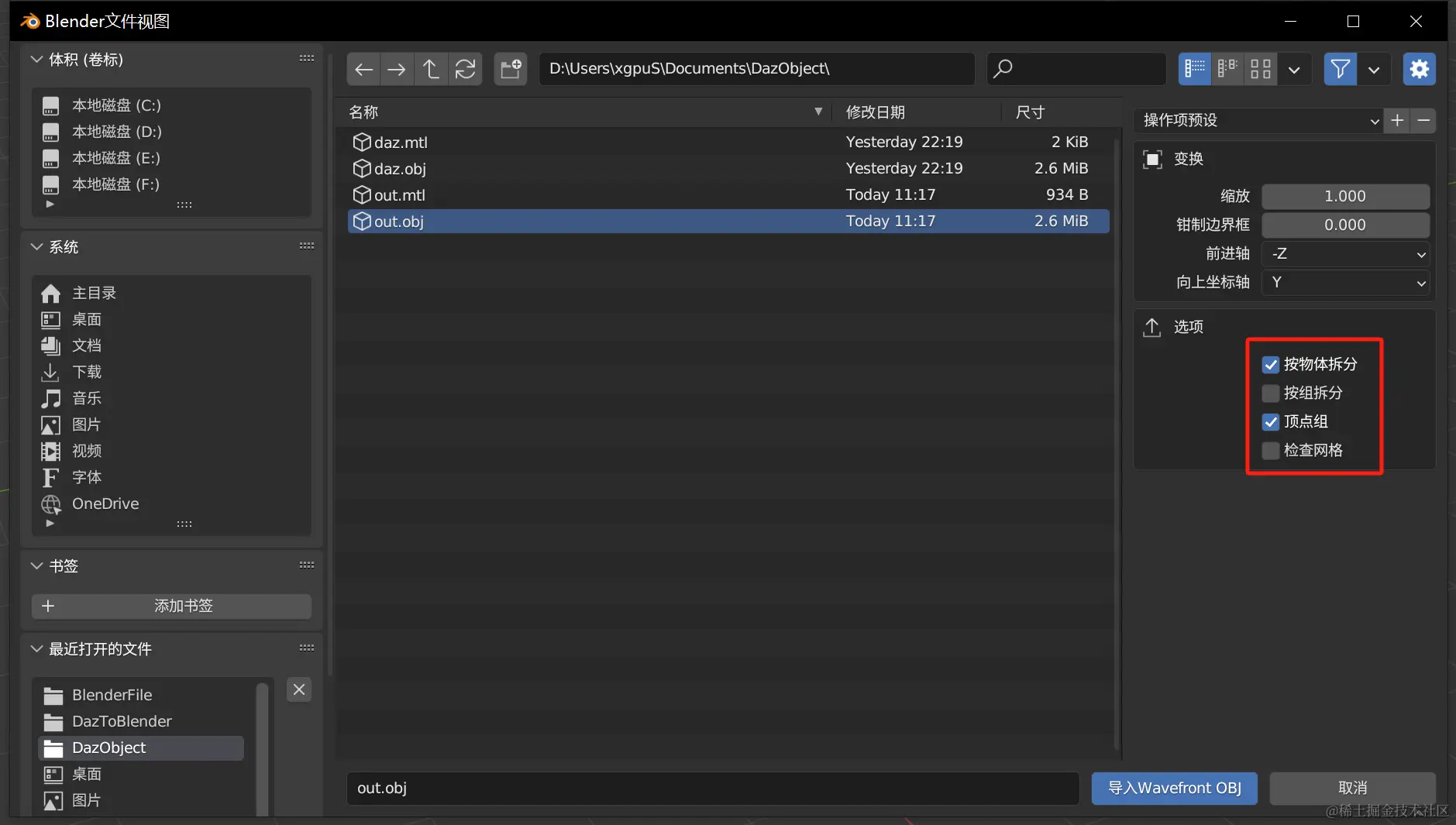Uncheck 按物体拆分 checkbox

click(x=1271, y=364)
